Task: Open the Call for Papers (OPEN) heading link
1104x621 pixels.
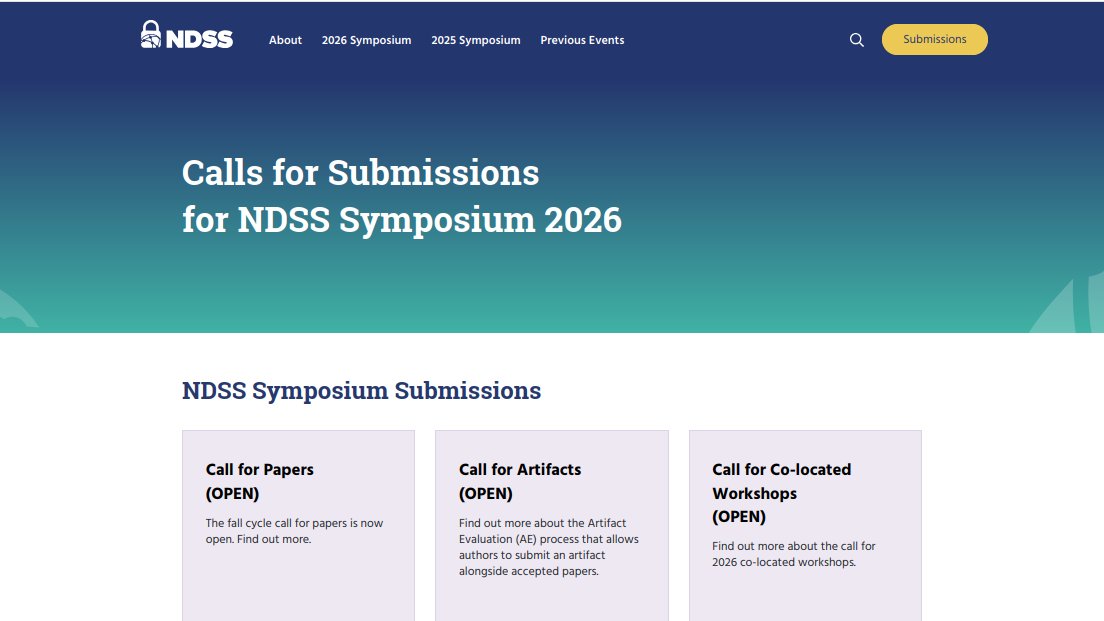Action: coord(259,481)
